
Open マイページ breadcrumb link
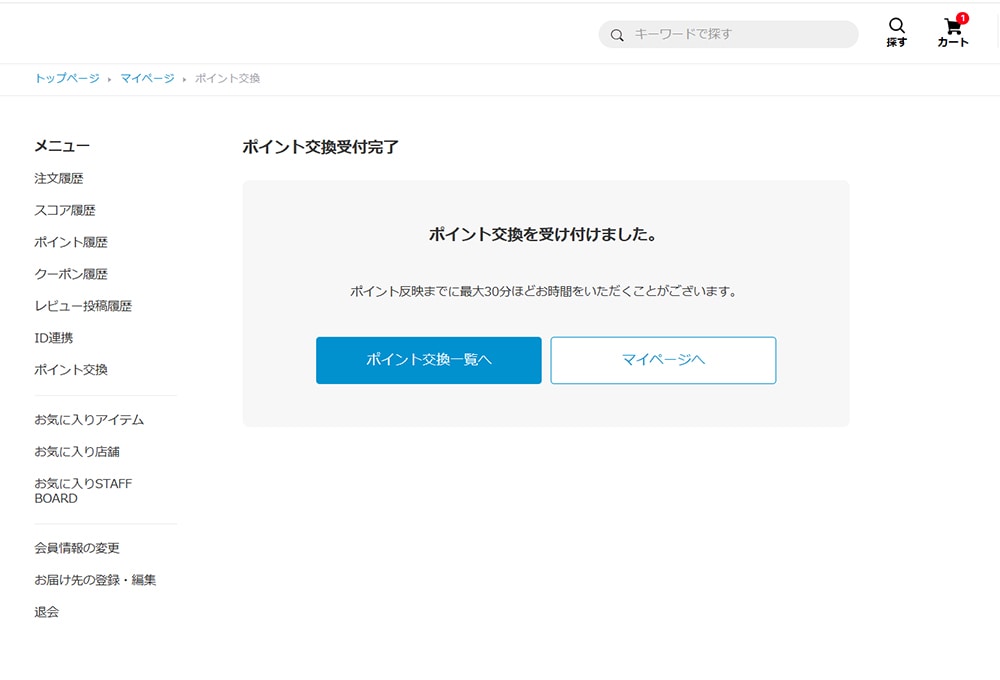point(147,78)
